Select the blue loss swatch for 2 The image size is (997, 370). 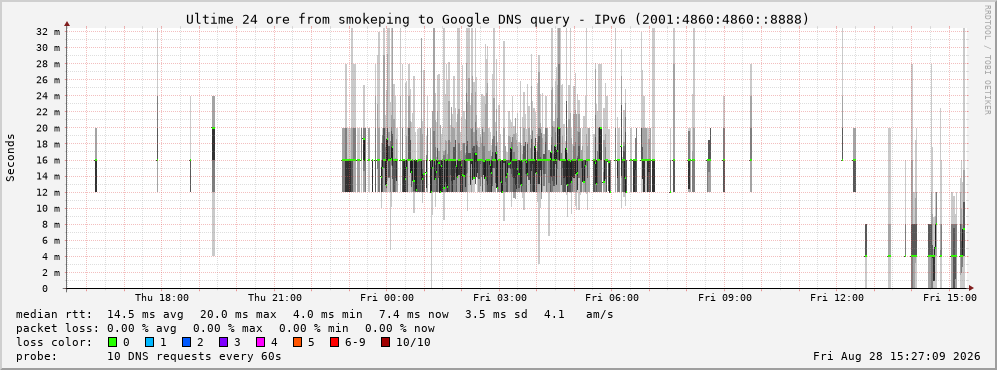coord(186,343)
